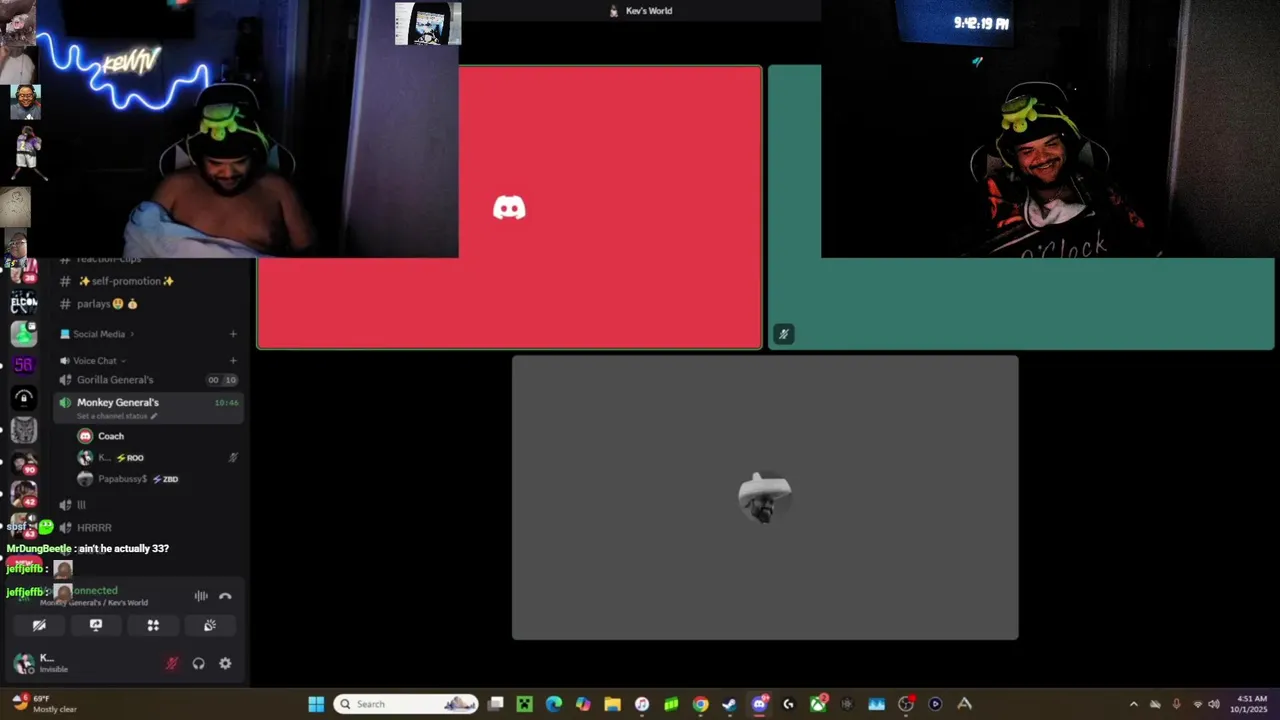Open the black circular server icon
The width and height of the screenshot is (1280, 720).
pos(24,398)
